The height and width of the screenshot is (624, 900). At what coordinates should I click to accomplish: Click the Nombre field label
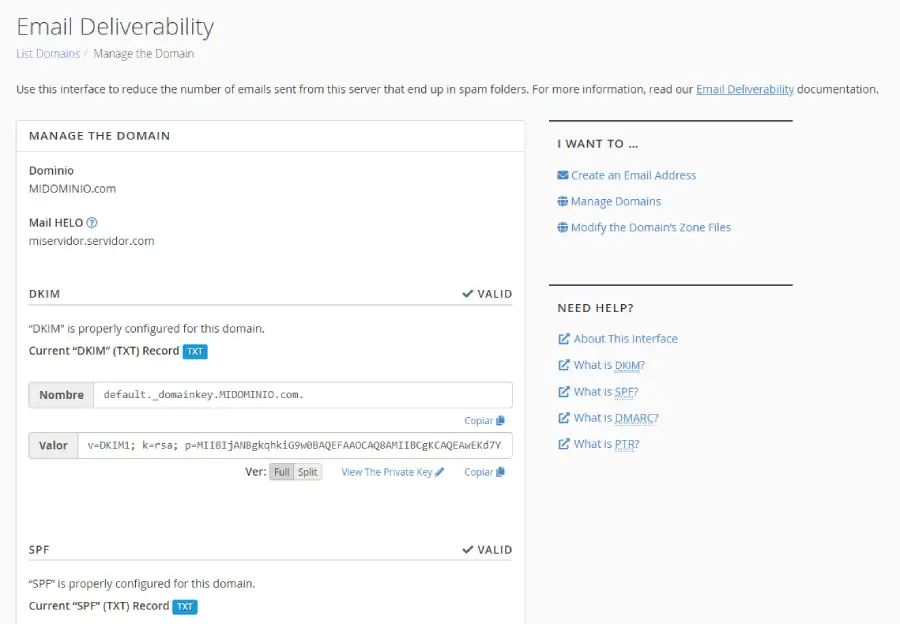[x=61, y=395]
